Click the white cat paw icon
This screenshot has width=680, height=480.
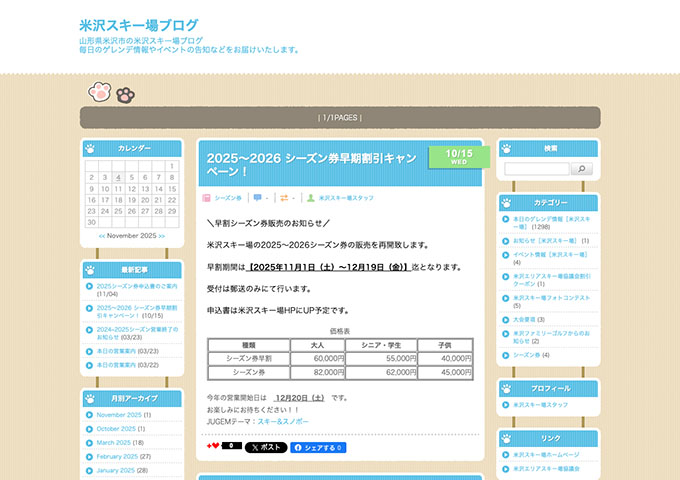(99, 91)
